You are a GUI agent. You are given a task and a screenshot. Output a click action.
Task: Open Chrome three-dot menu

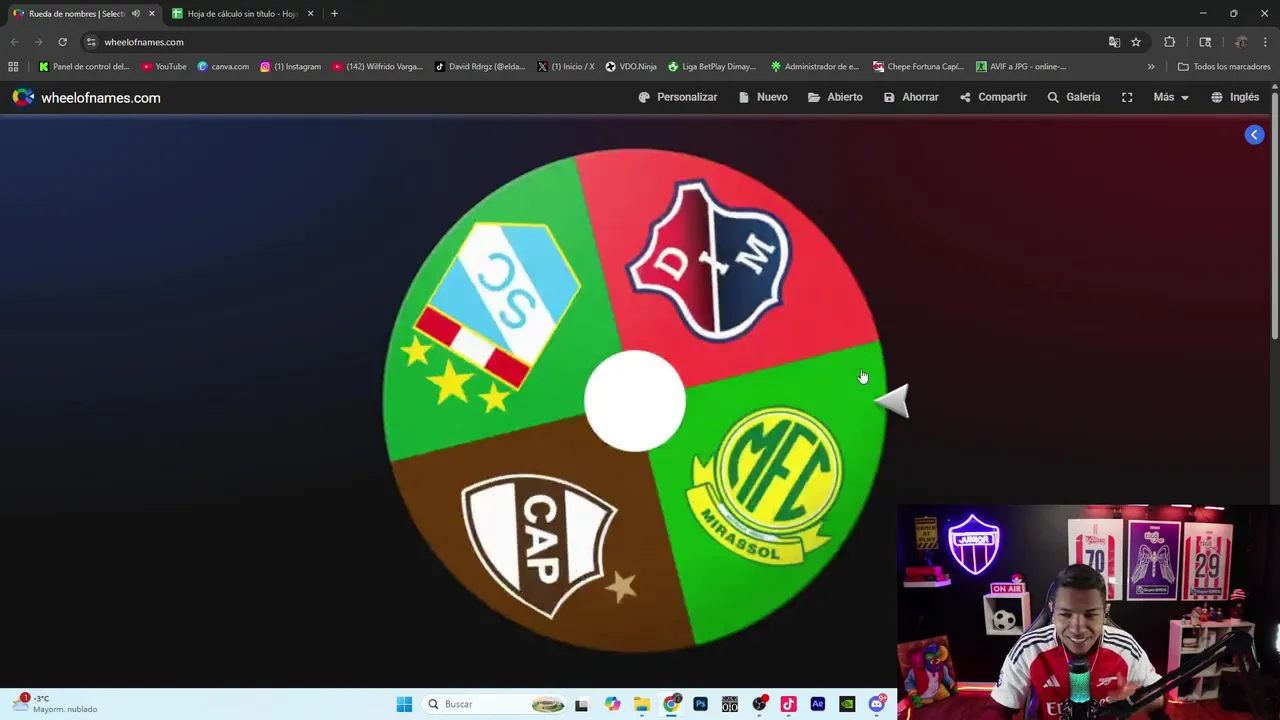pos(1265,42)
